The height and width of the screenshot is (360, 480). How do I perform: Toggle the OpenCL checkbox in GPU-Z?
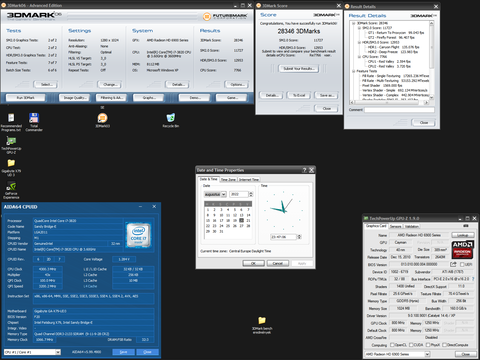click(x=393, y=345)
